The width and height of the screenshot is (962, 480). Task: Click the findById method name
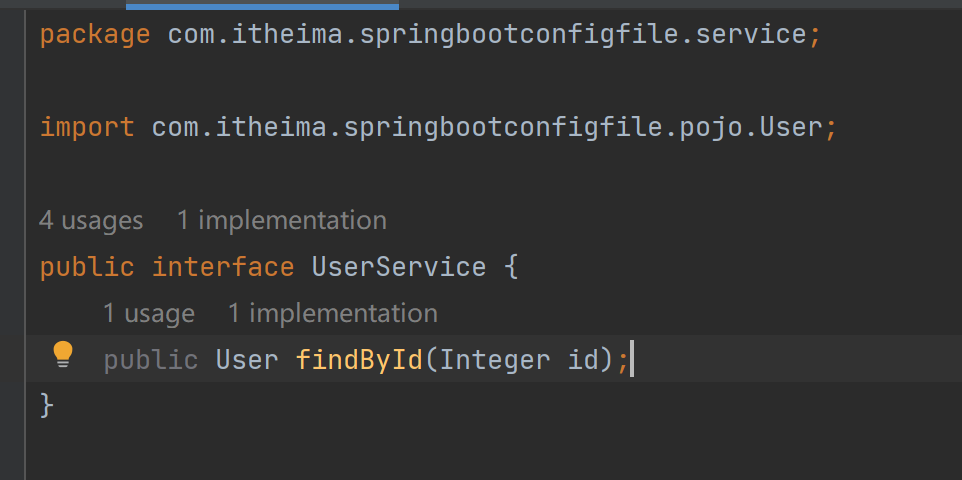pyautogui.click(x=360, y=360)
